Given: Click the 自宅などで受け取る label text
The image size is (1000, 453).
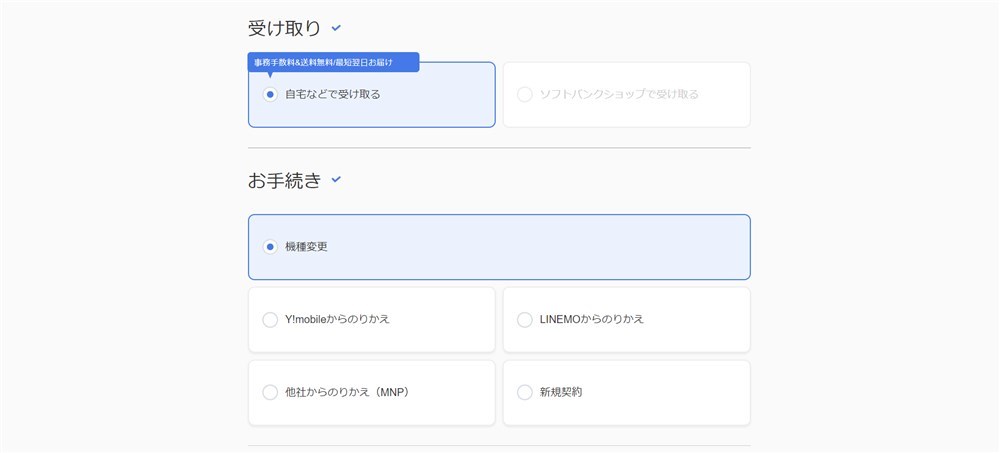Looking at the screenshot, I should [333, 94].
